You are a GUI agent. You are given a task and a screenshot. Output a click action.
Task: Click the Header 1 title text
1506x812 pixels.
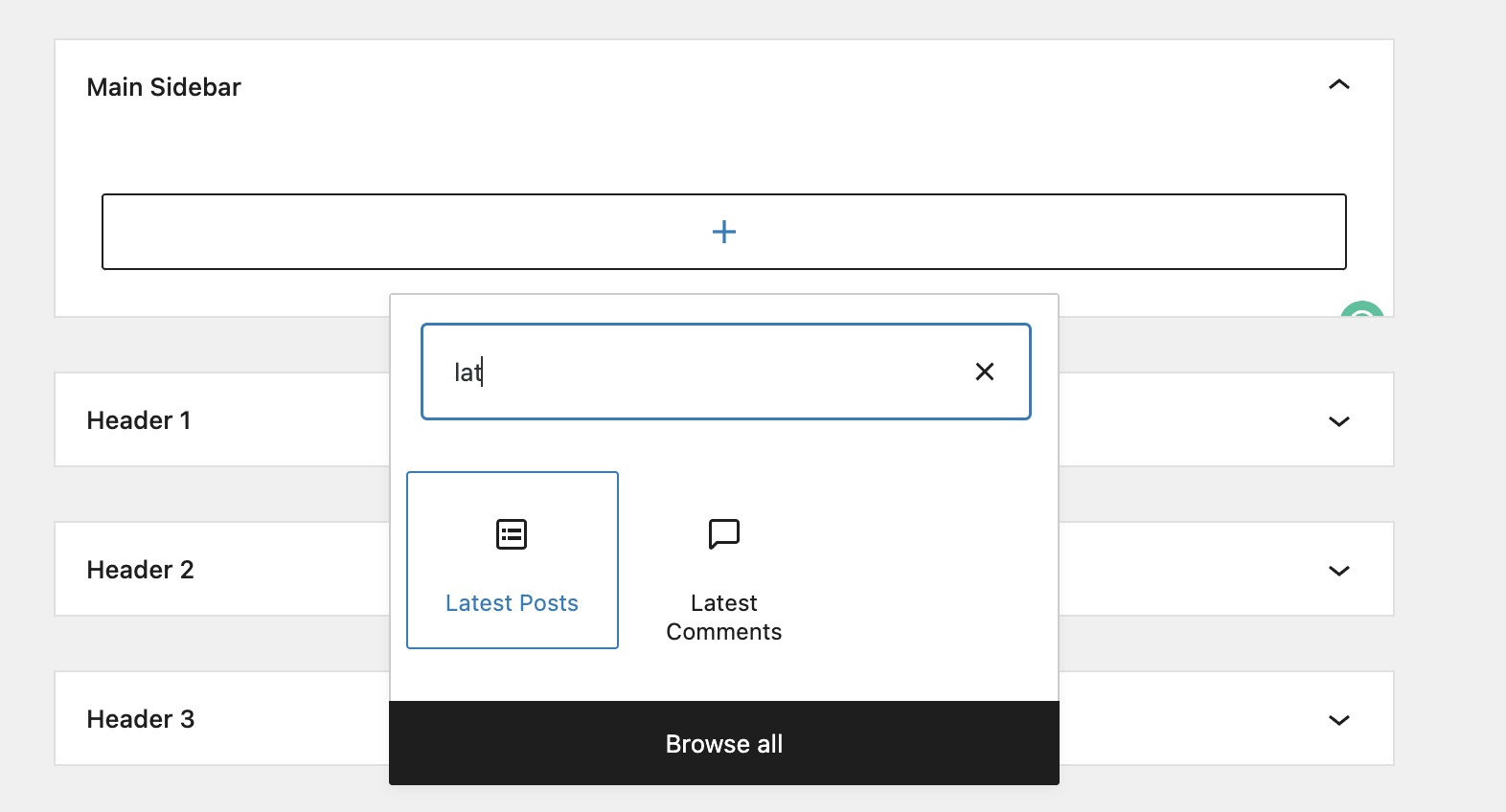click(139, 420)
